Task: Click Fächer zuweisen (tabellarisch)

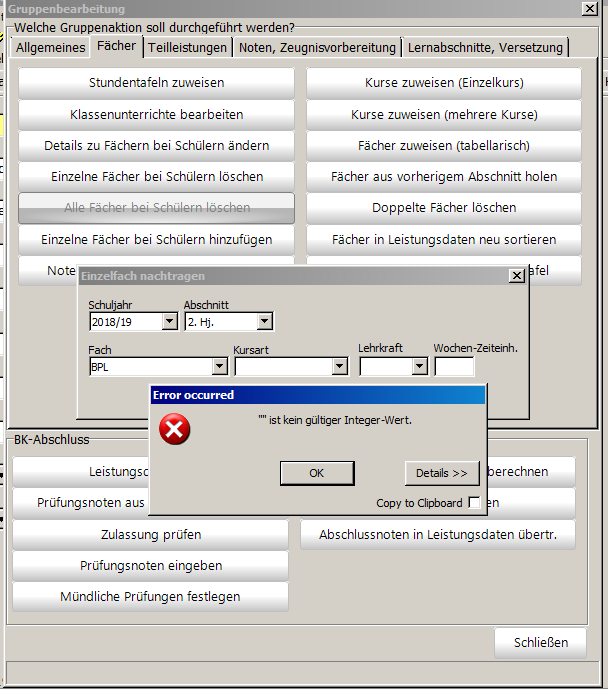Action: [x=444, y=146]
